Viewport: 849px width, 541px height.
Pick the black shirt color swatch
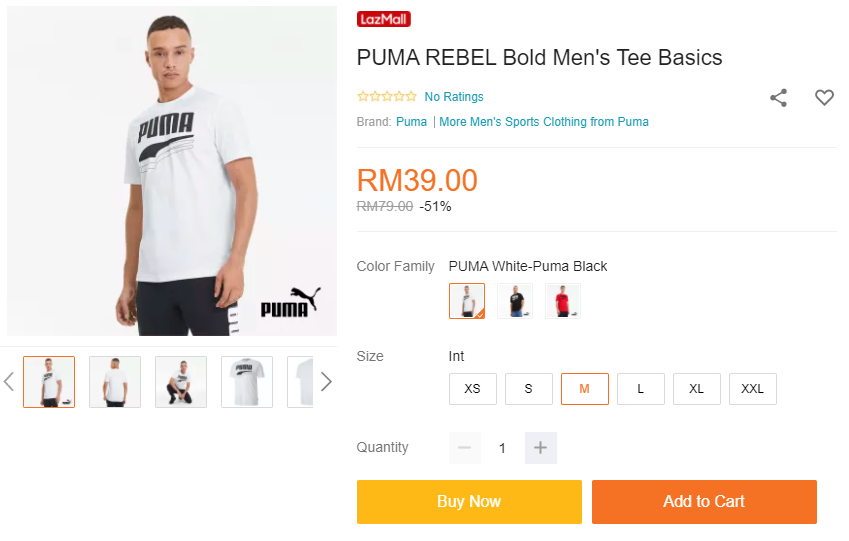pos(515,301)
